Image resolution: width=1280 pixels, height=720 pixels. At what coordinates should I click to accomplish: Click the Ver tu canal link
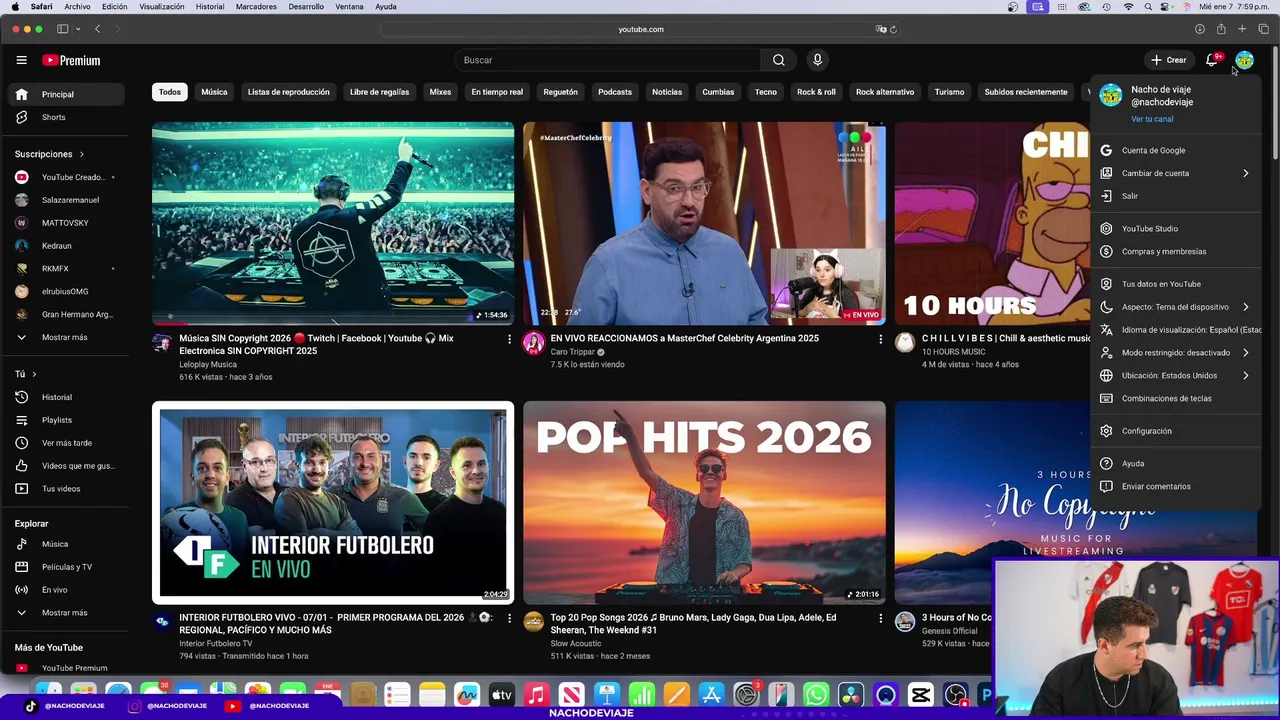point(1152,119)
